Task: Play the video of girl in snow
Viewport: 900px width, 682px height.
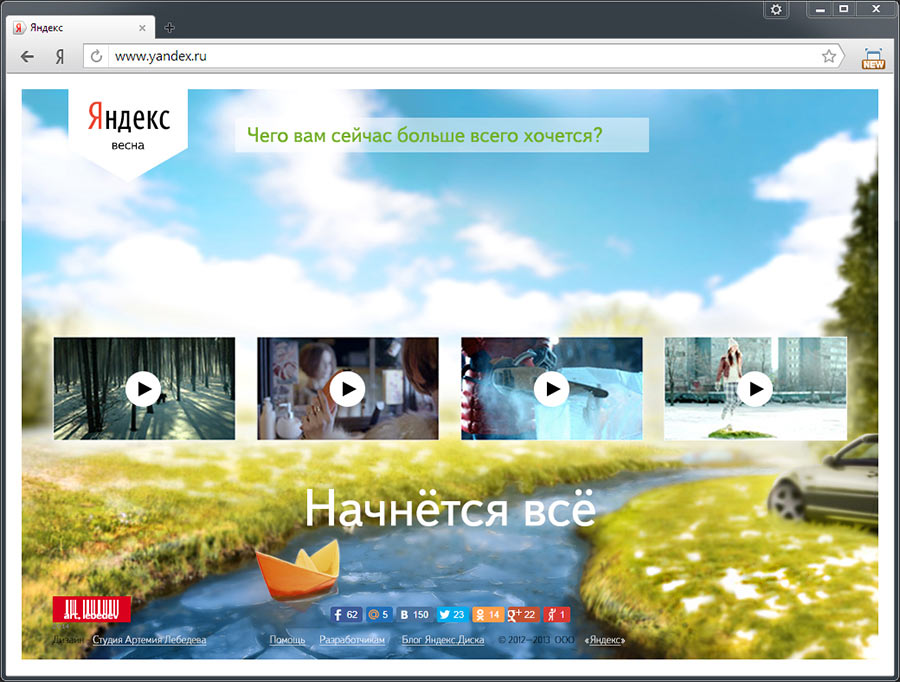Action: click(x=755, y=388)
